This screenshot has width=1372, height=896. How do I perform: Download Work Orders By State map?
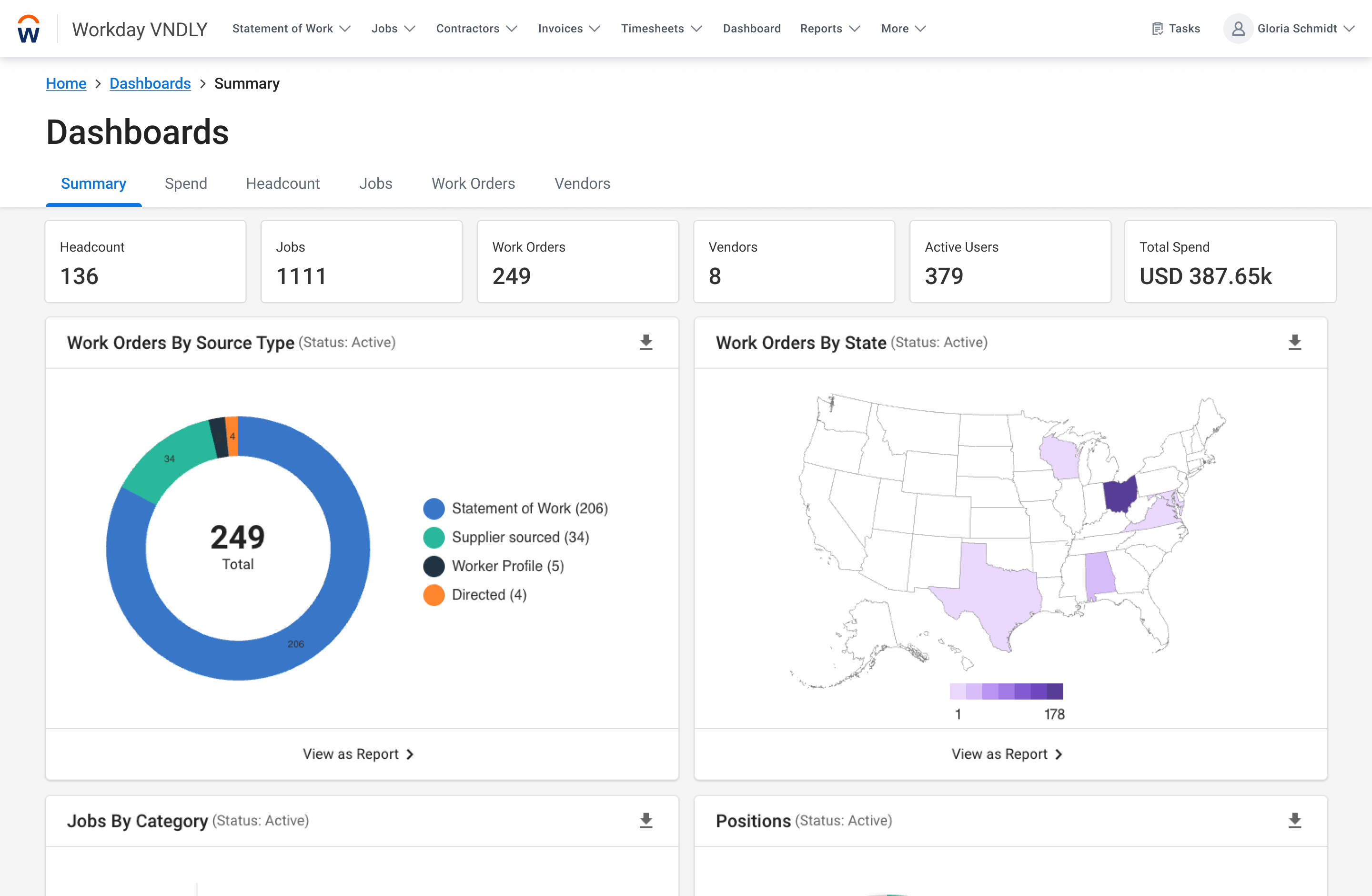pyautogui.click(x=1294, y=343)
